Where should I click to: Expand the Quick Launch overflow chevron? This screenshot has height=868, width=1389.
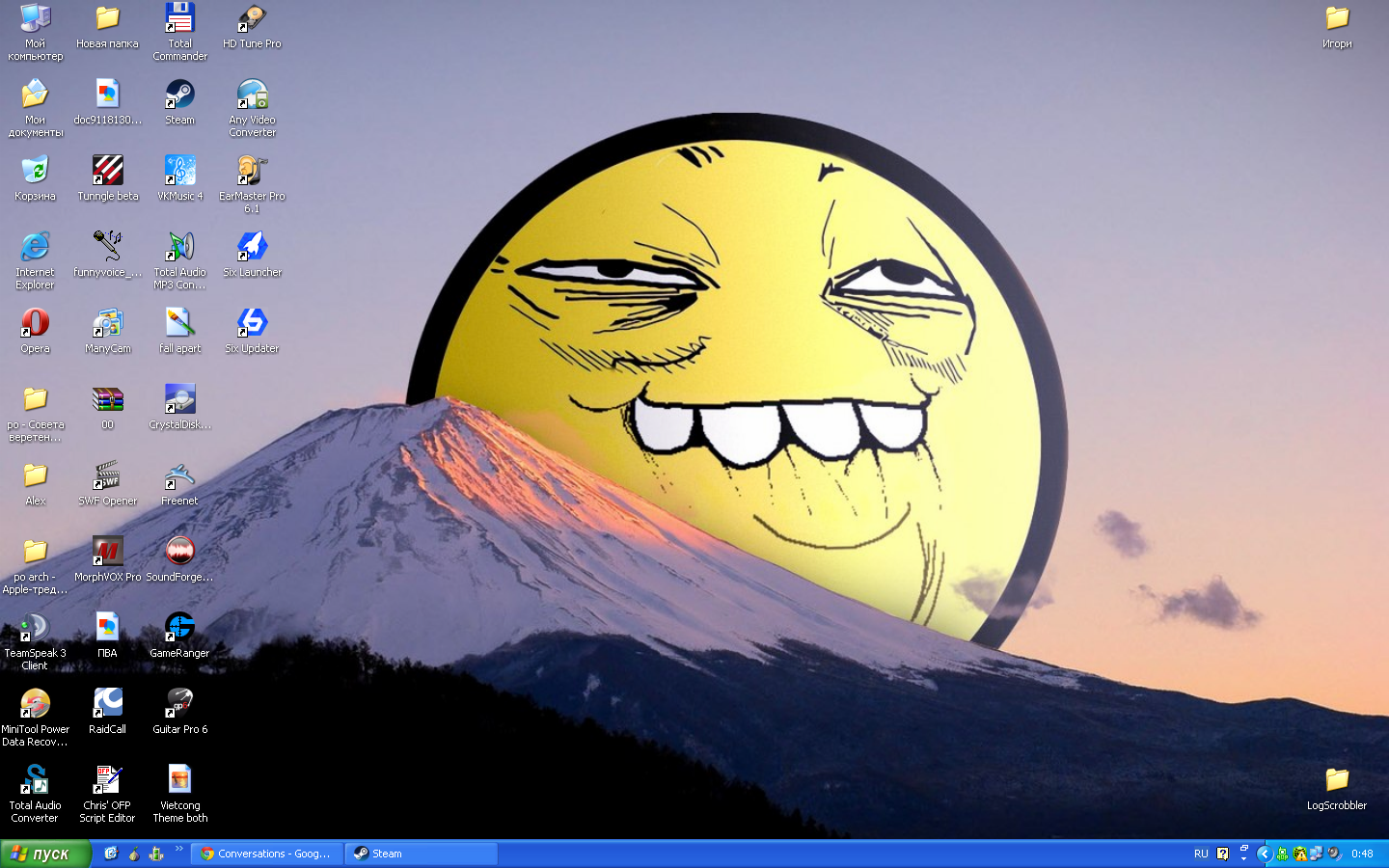coord(178,850)
